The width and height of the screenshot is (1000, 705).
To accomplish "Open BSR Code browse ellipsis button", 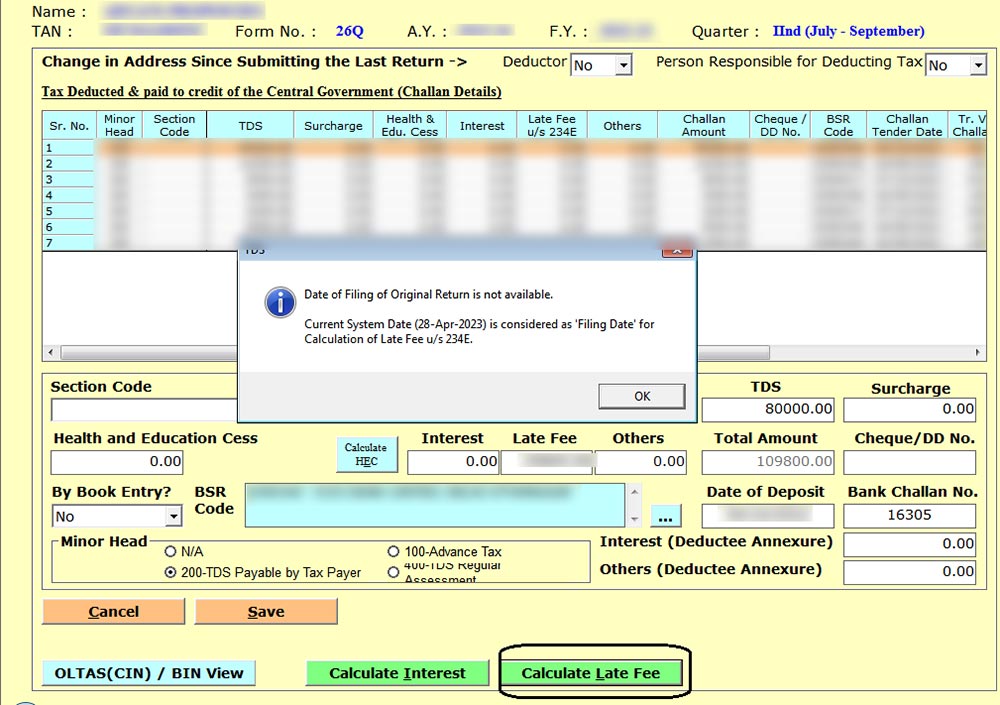I will click(666, 516).
